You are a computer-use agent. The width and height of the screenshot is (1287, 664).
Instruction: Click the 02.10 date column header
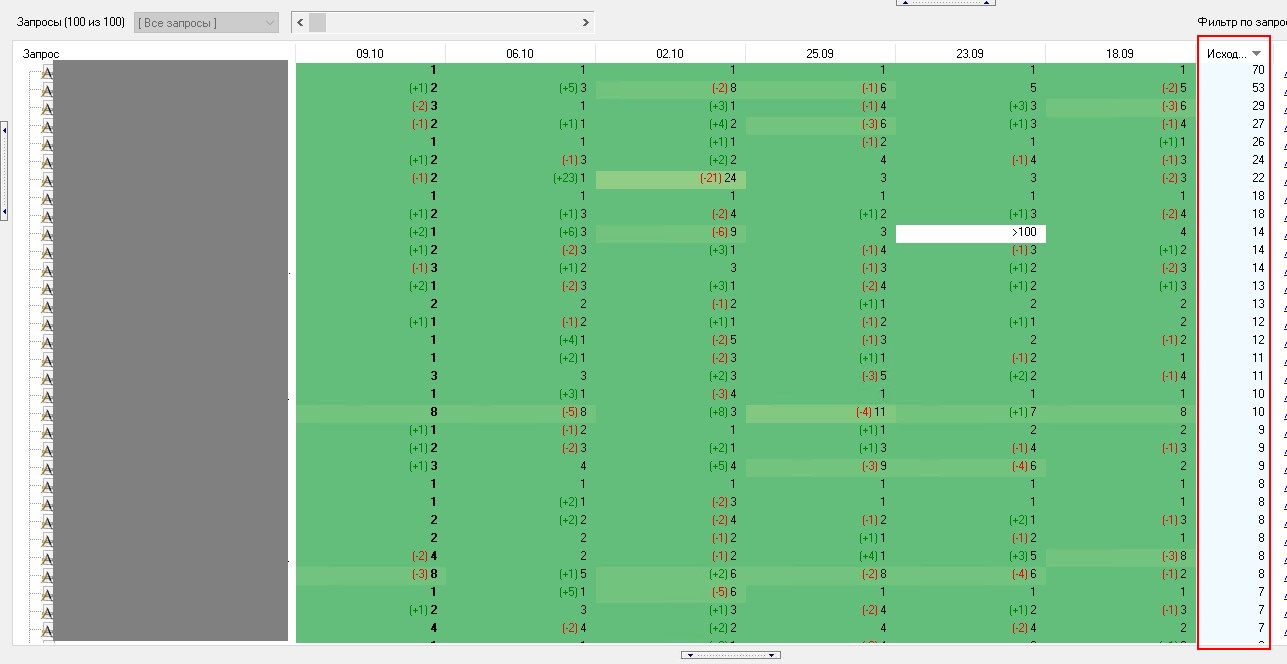pyautogui.click(x=670, y=54)
